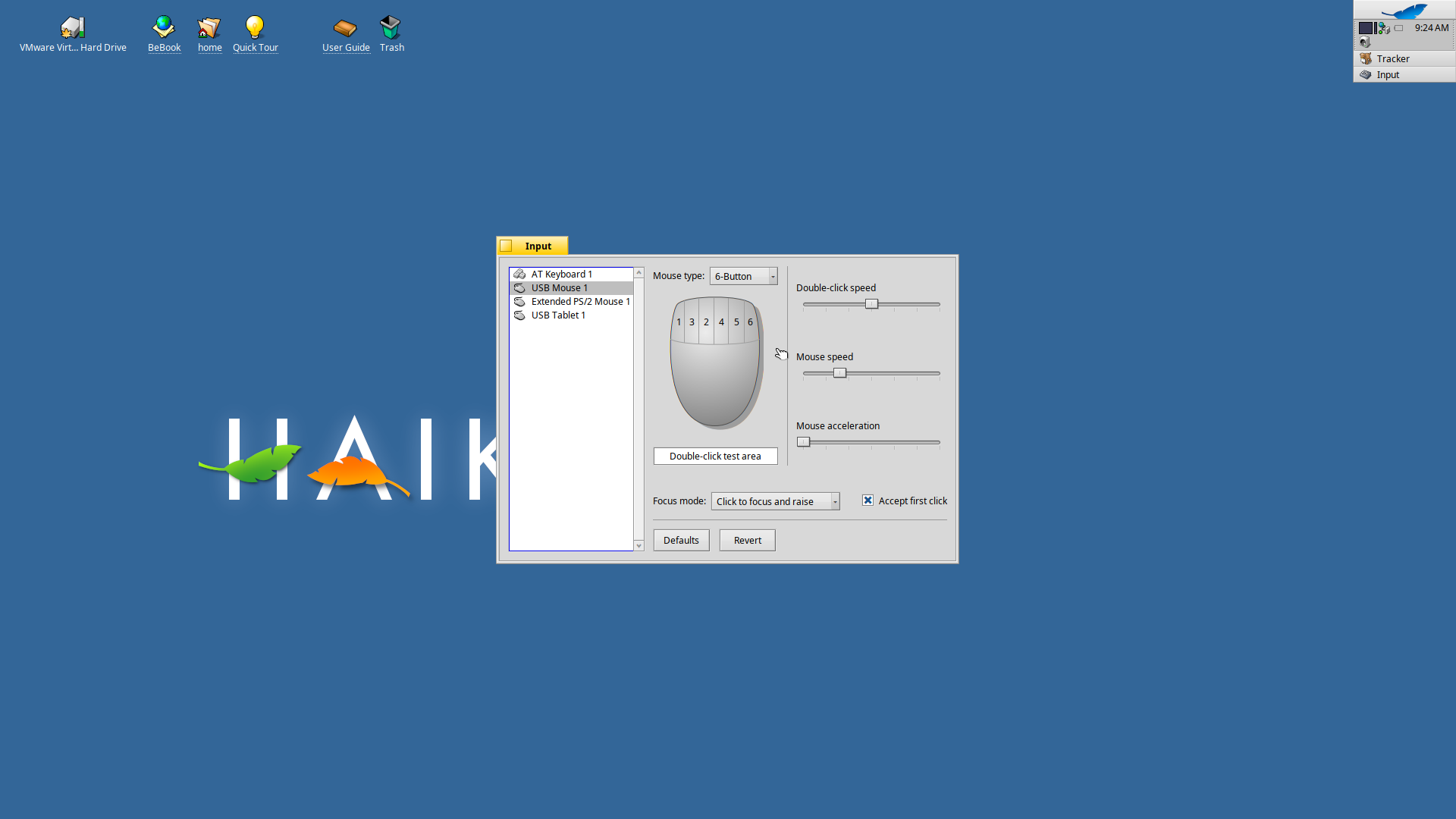Image resolution: width=1456 pixels, height=819 pixels.
Task: Close the Input window via its title square
Action: [506, 246]
